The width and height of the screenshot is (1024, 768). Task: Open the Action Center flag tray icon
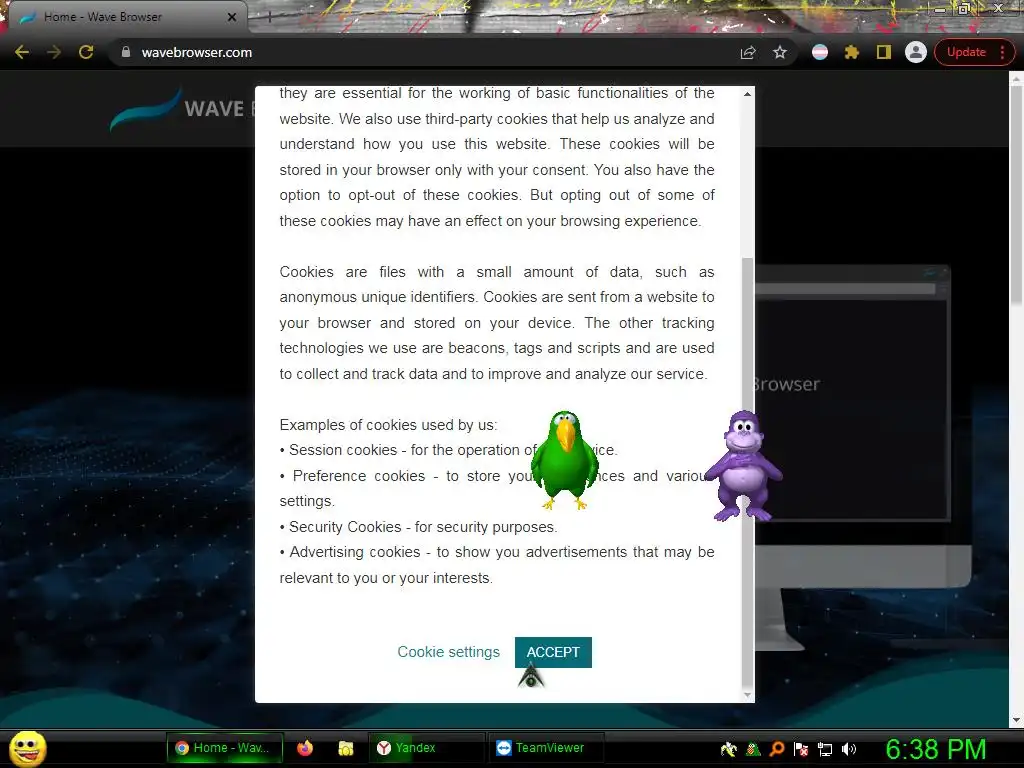tap(801, 749)
